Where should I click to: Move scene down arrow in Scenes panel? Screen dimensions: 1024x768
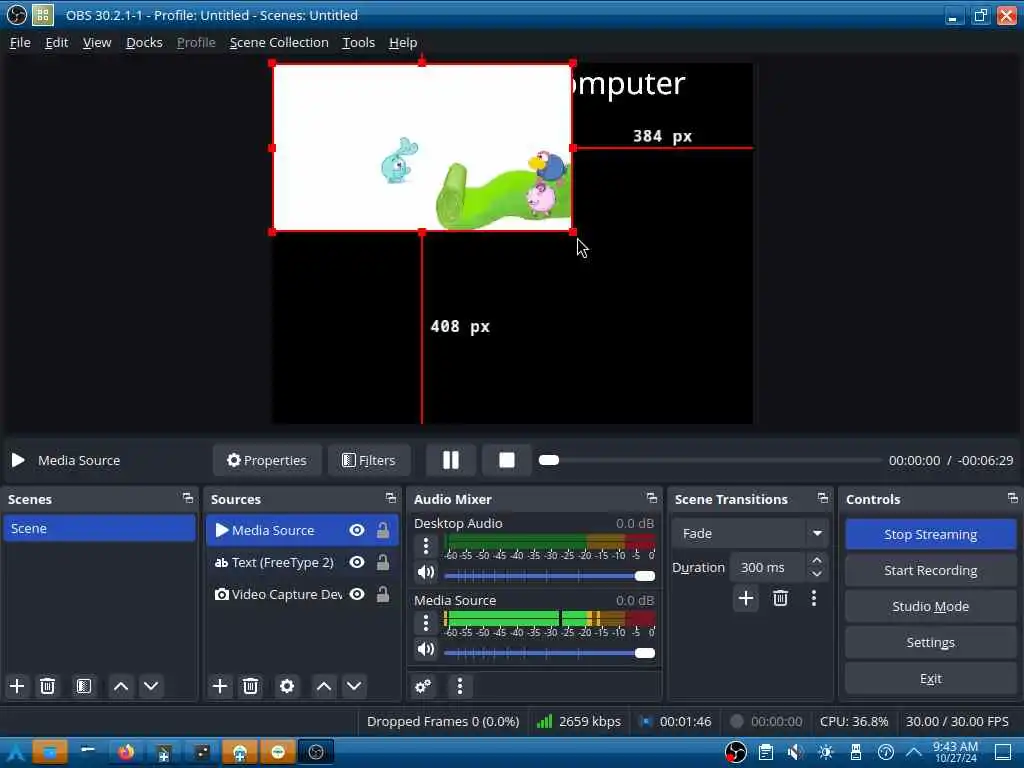pyautogui.click(x=151, y=686)
